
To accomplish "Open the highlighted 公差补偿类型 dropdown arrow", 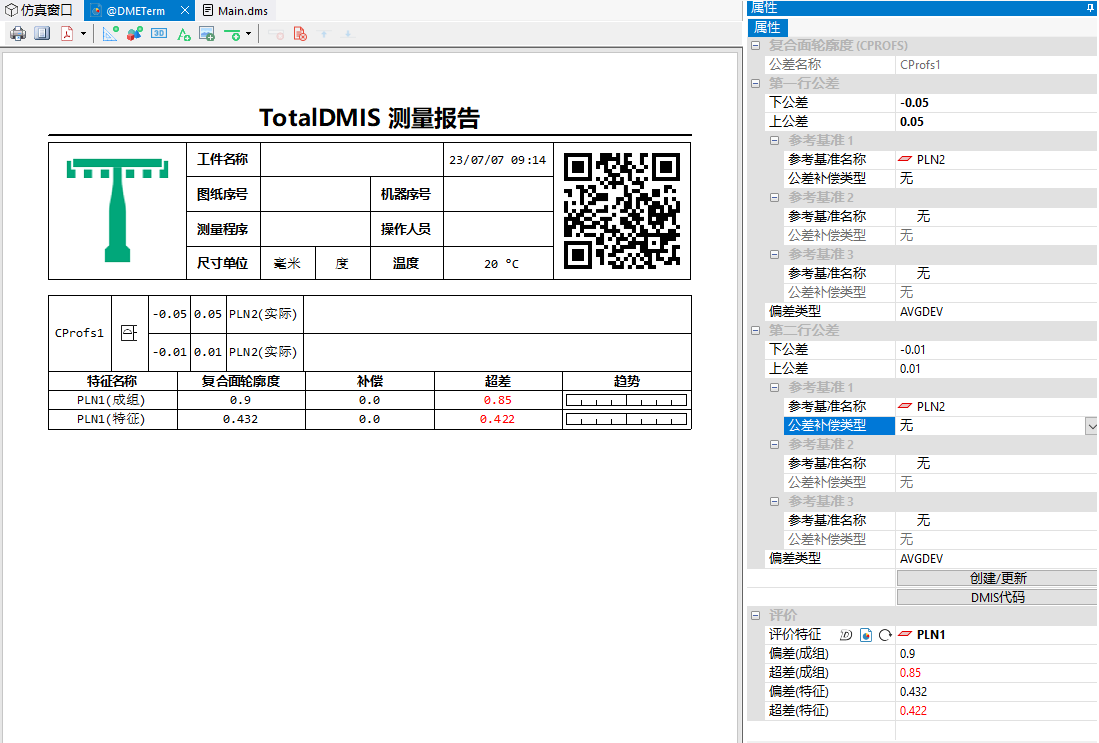I will [x=1091, y=425].
